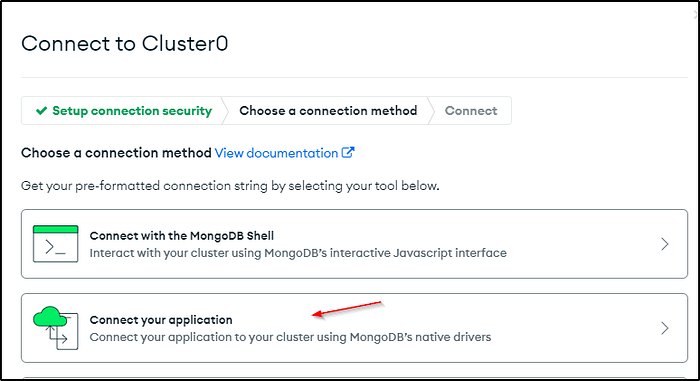Screen dimensions: 700x381
Task: Open external link icon beside View documentation
Action: pos(348,153)
